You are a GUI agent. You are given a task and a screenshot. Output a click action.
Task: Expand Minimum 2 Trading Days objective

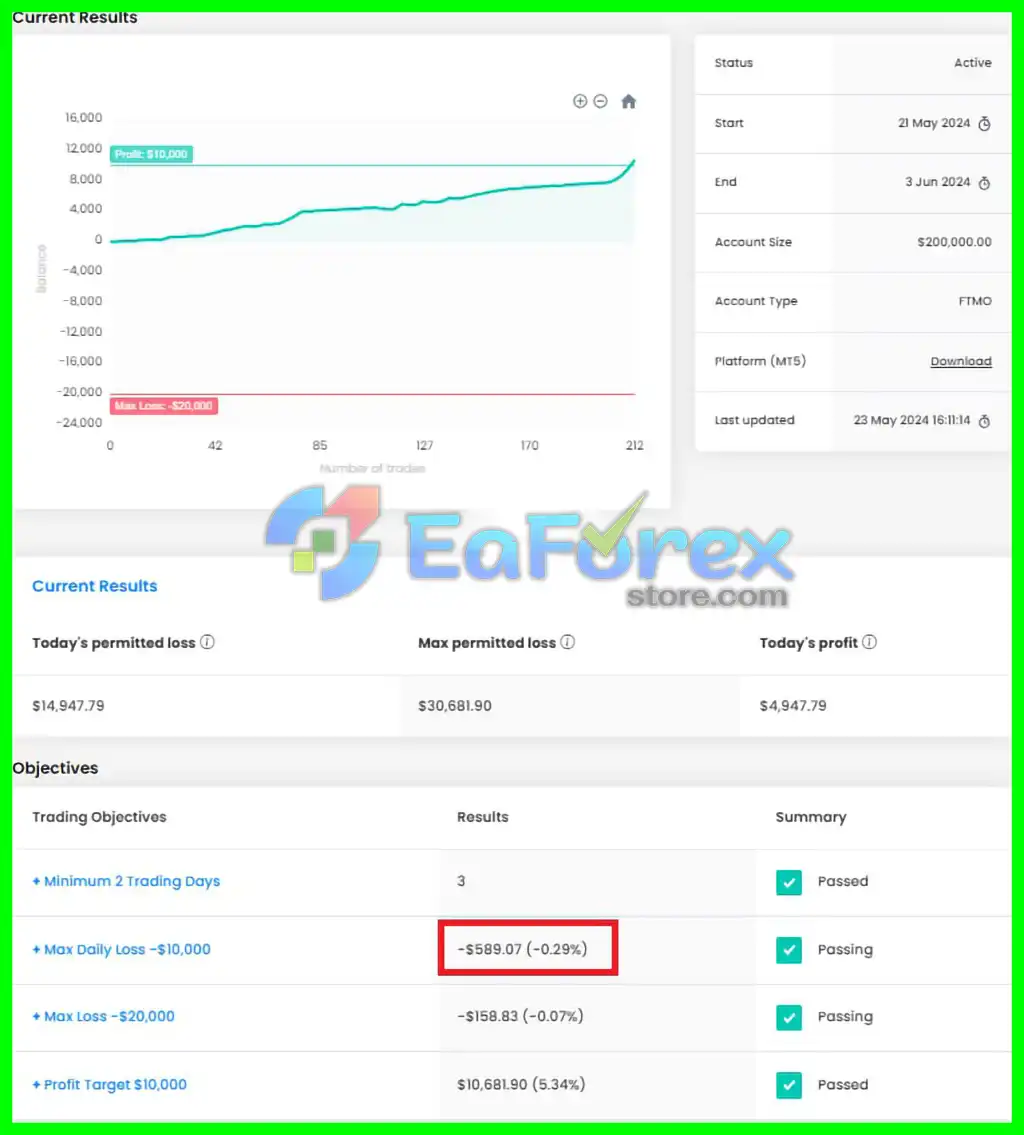pyautogui.click(x=126, y=881)
